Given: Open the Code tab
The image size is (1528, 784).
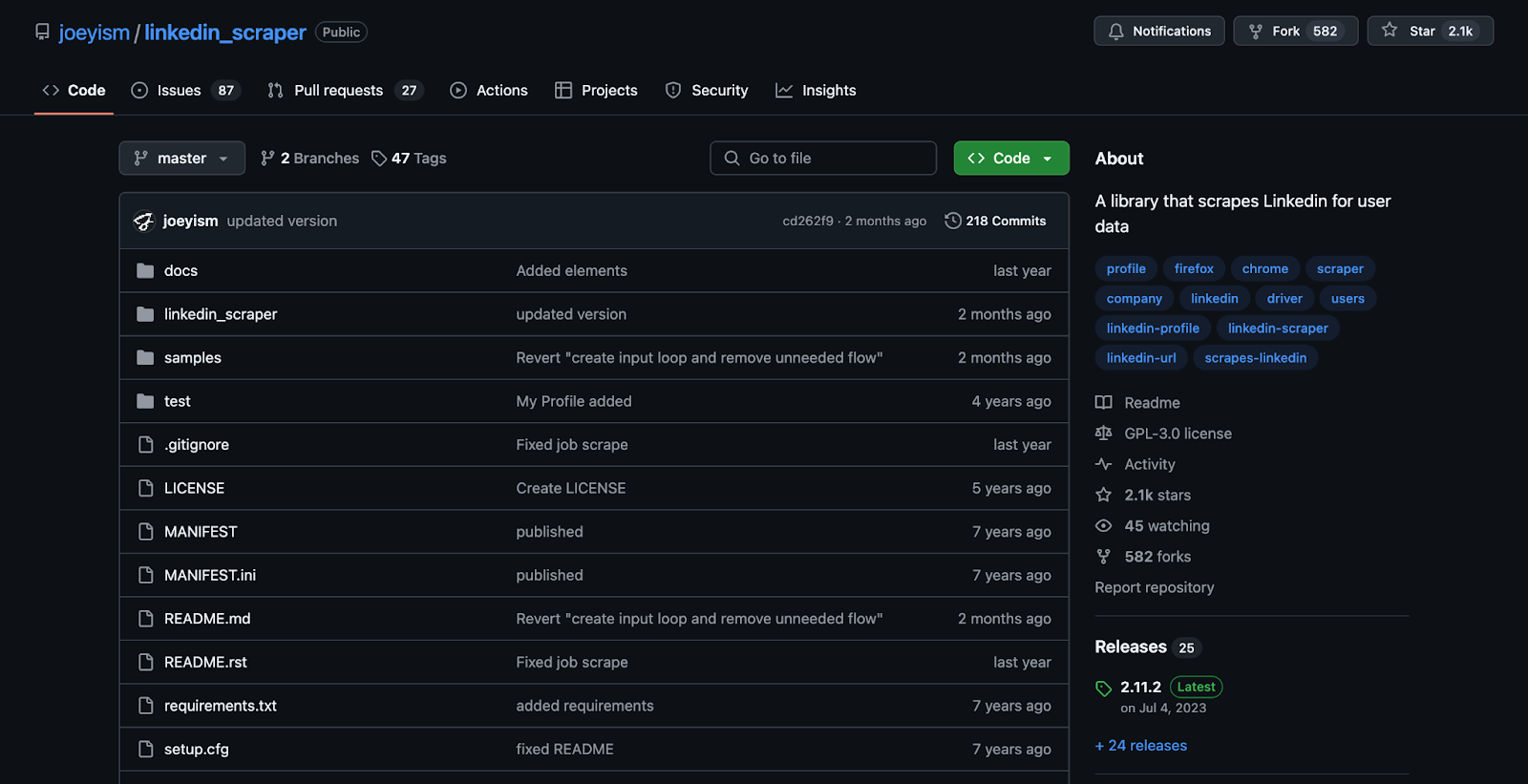Looking at the screenshot, I should point(74,91).
